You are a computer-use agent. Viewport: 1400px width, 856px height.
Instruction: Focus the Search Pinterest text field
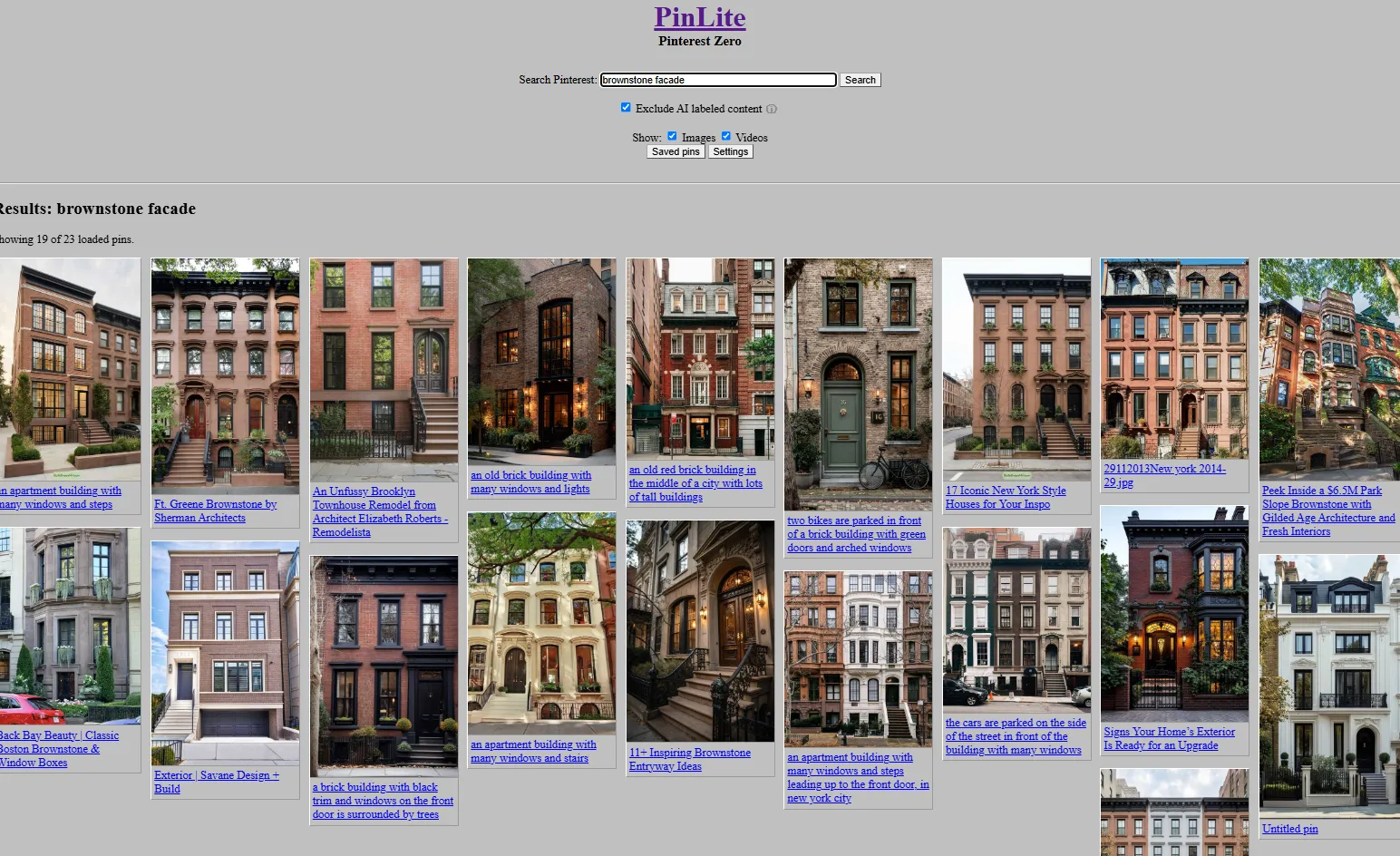718,80
